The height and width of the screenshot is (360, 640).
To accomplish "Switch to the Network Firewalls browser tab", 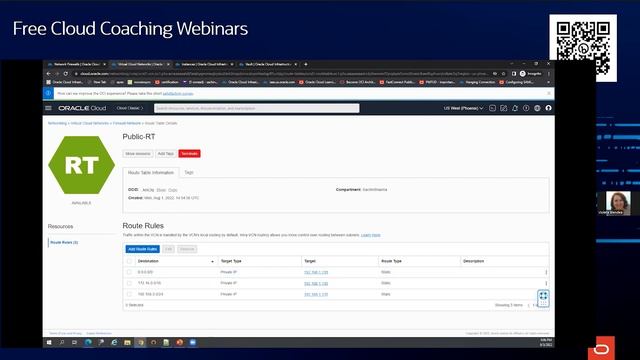I will pyautogui.click(x=76, y=64).
